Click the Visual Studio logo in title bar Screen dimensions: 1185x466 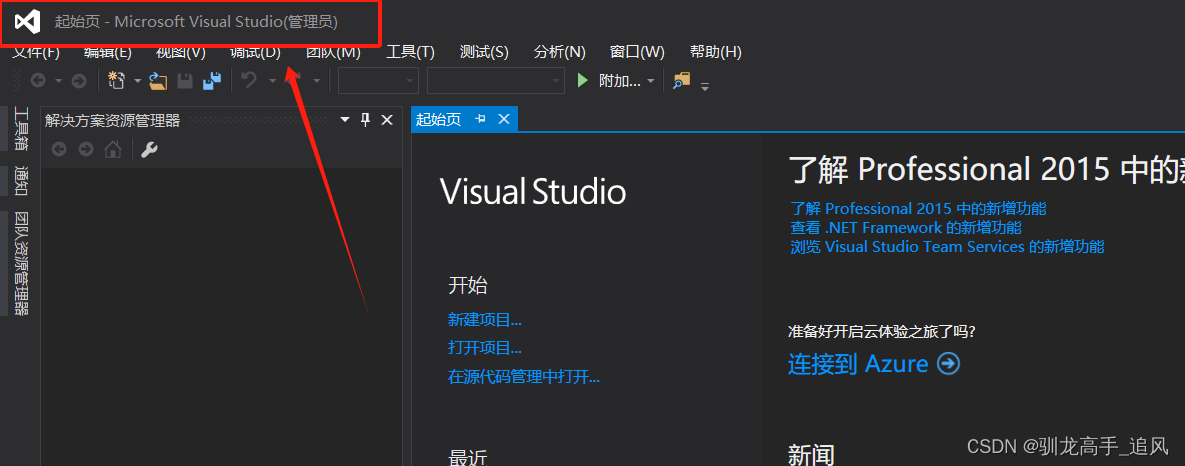[x=28, y=22]
